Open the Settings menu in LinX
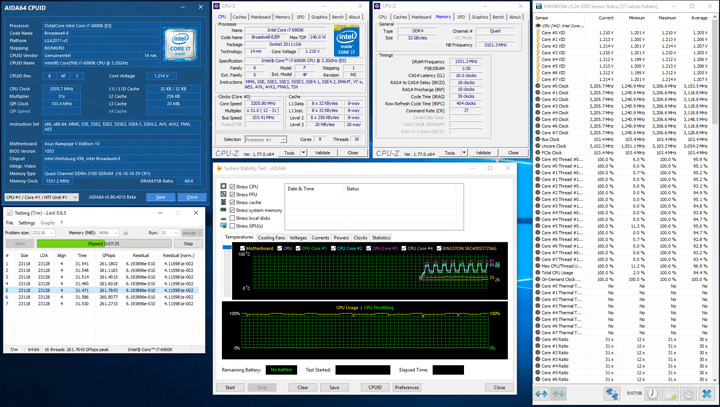720x407 pixels. [27, 223]
